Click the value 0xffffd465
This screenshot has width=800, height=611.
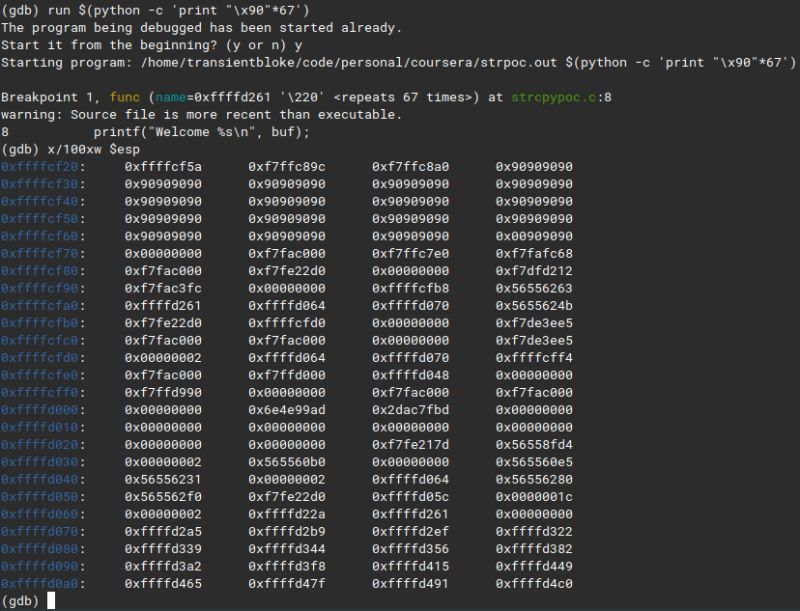(x=163, y=583)
